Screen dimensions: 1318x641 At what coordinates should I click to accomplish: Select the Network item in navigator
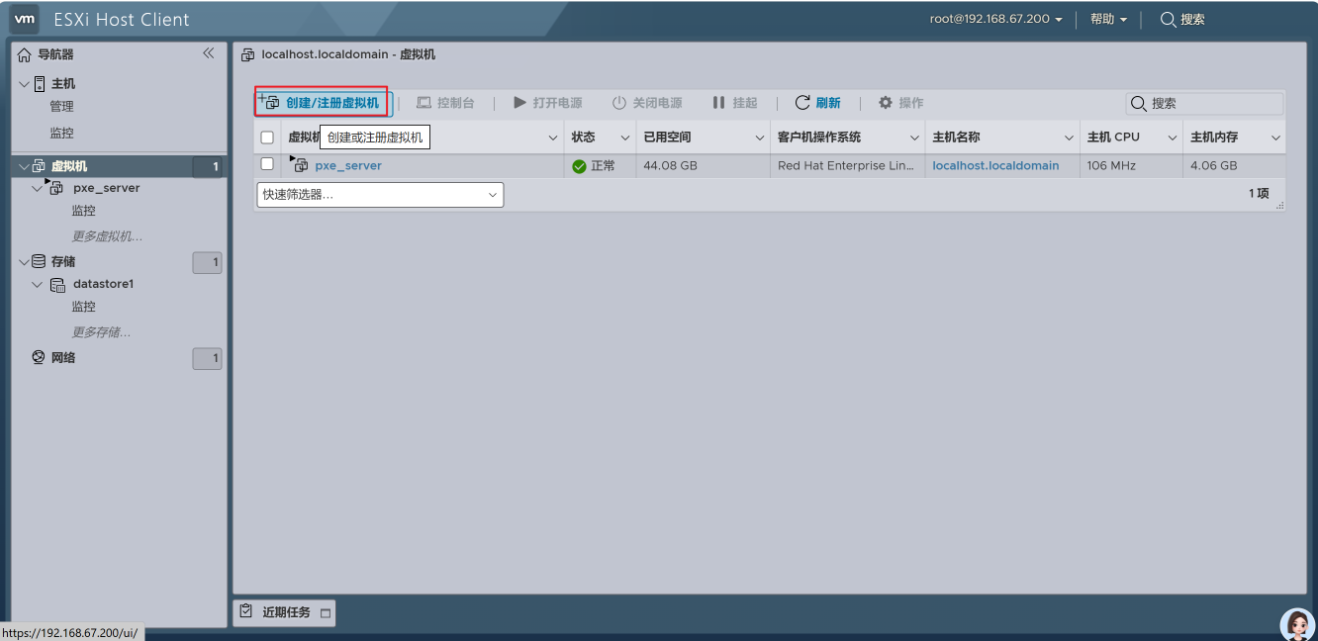[x=64, y=357]
